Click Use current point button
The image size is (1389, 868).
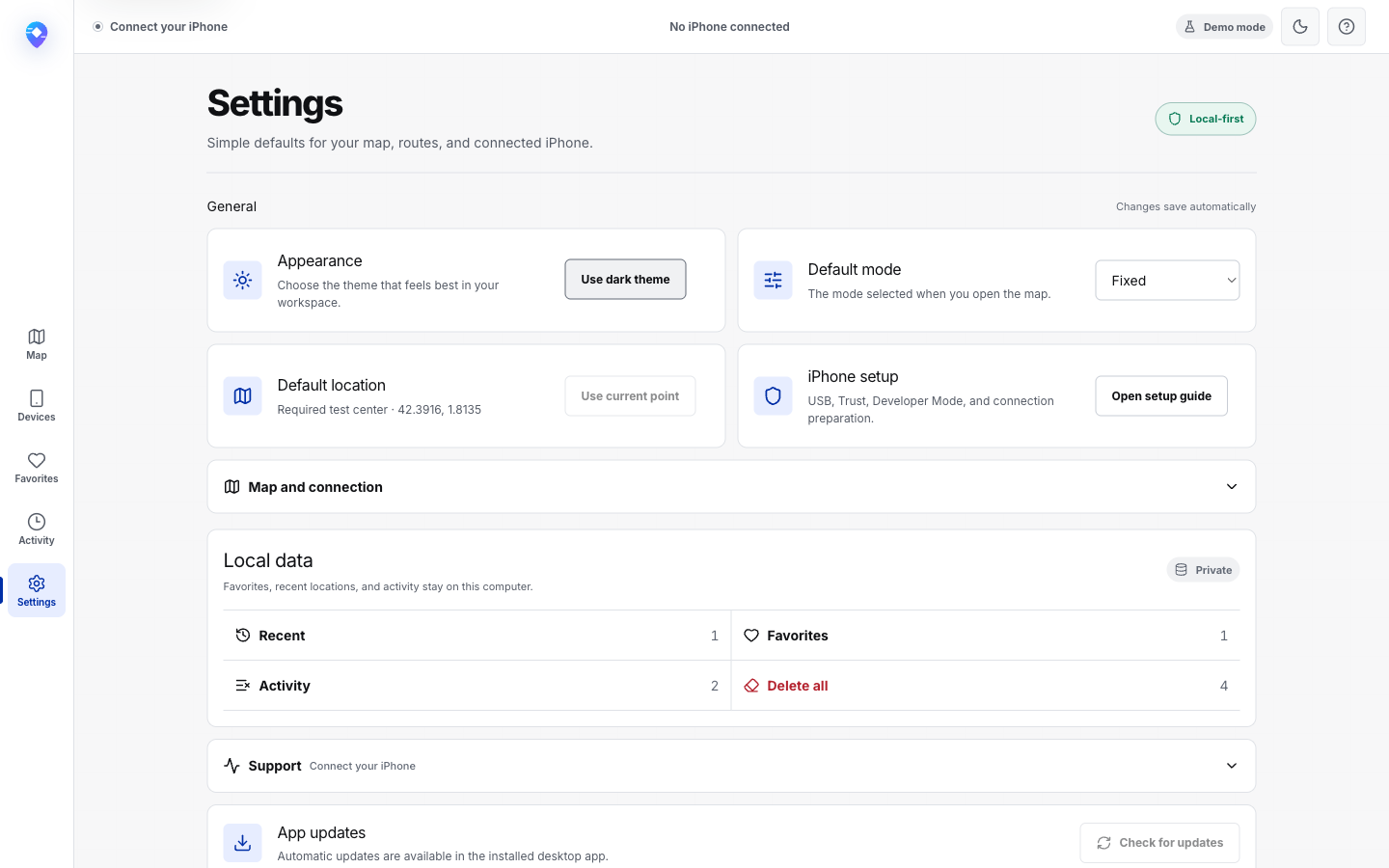(x=630, y=396)
